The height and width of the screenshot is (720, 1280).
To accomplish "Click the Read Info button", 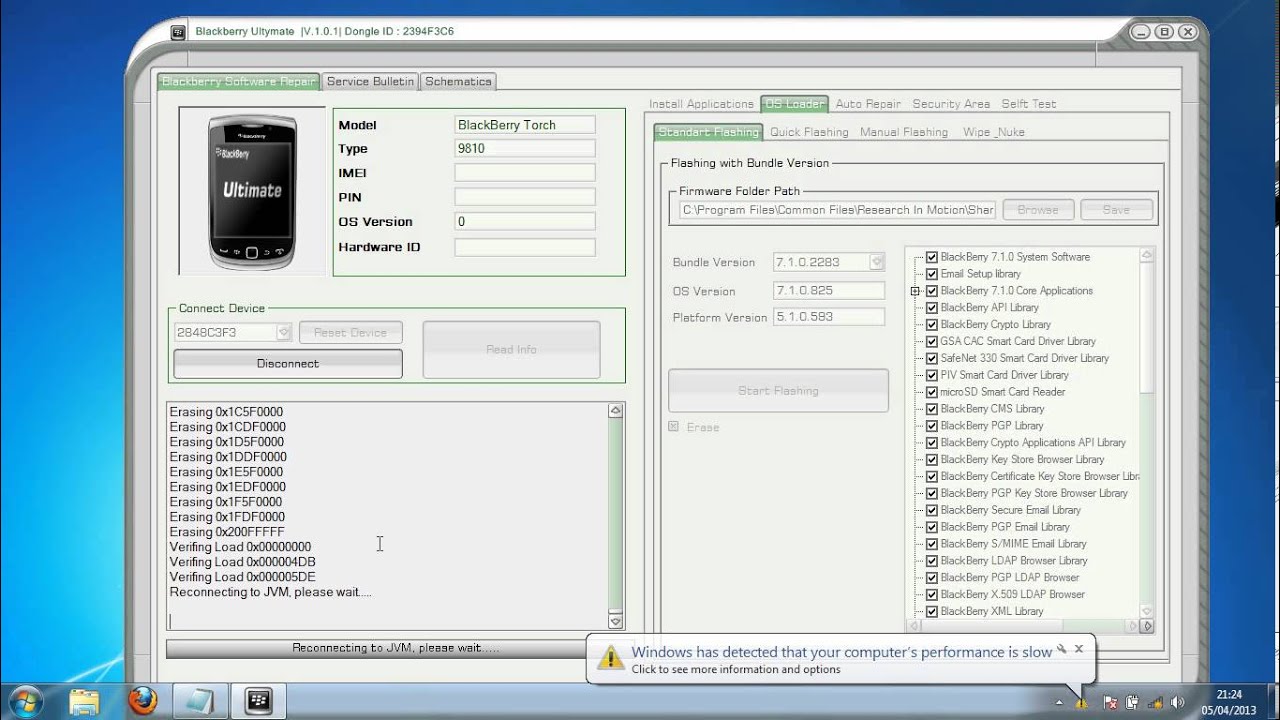I will tap(511, 350).
